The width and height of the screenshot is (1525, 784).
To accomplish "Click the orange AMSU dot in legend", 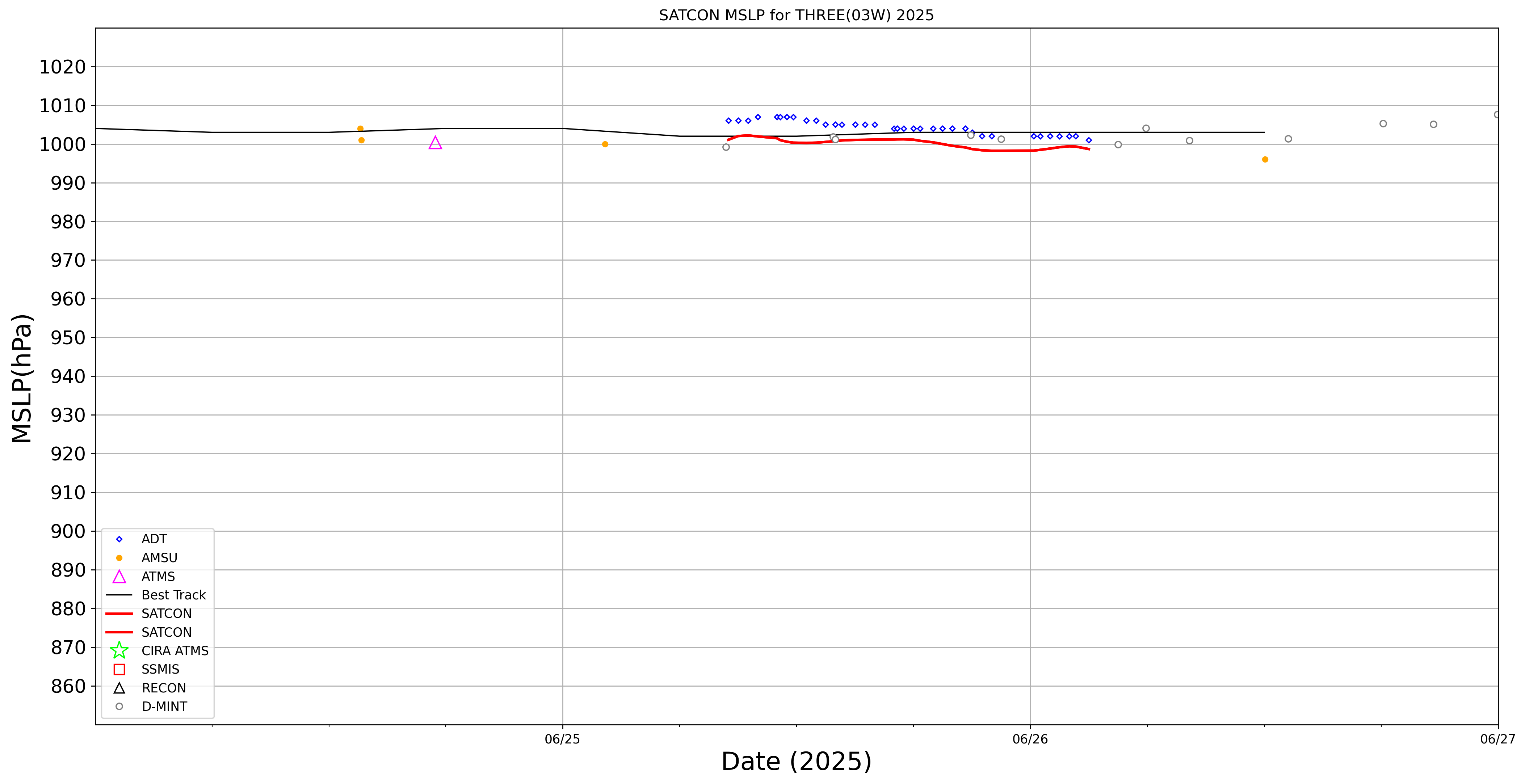I will tap(119, 558).
